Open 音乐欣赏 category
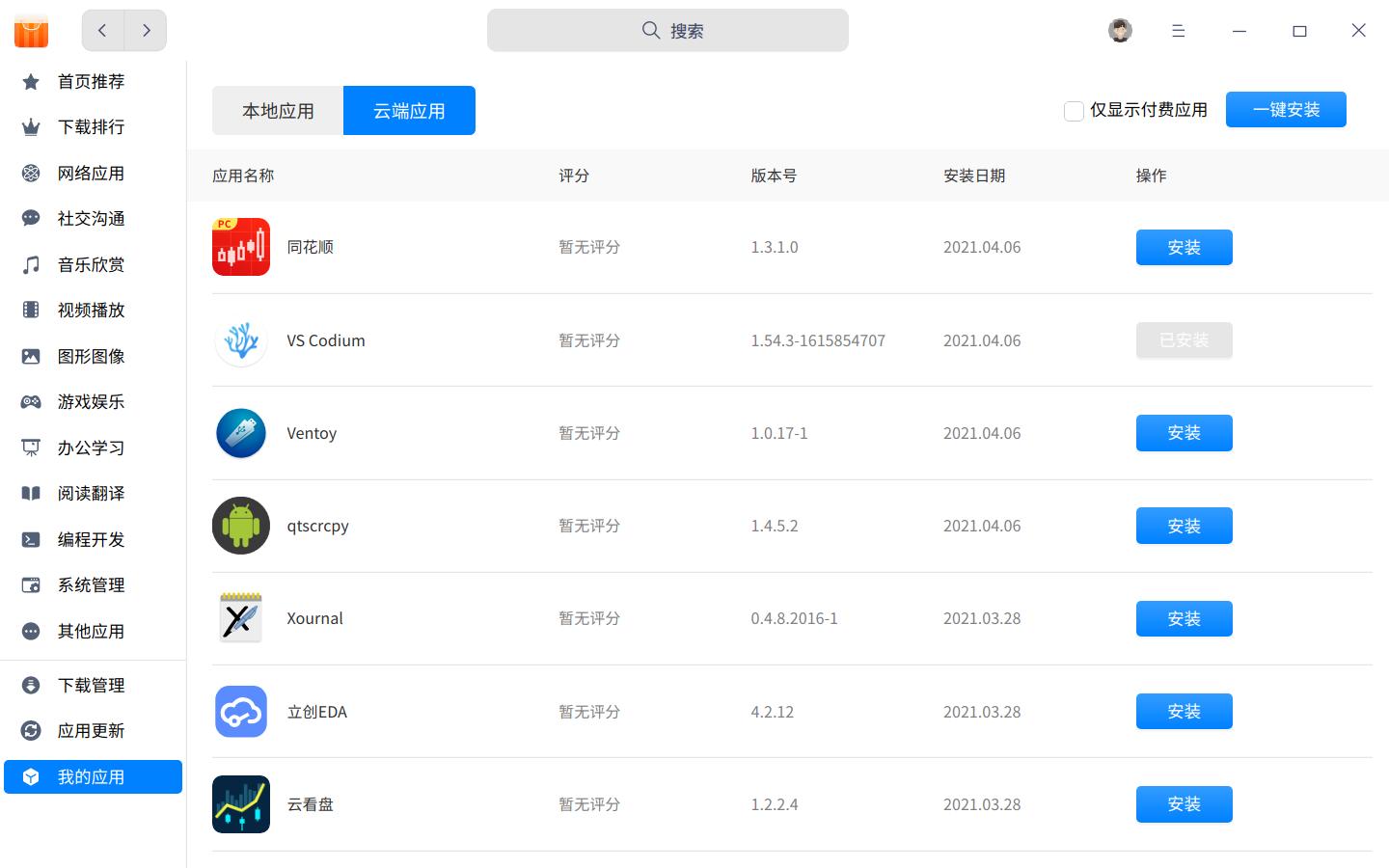The image size is (1389, 868). 93,265
